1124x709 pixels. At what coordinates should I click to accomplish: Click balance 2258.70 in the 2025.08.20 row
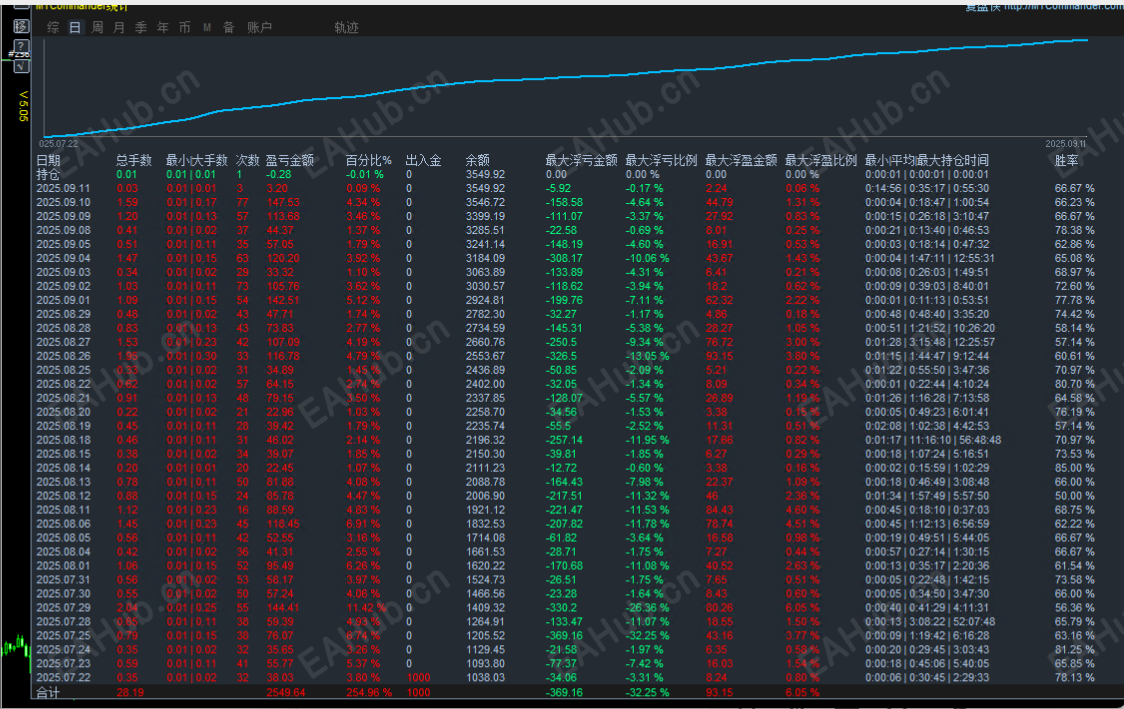click(x=485, y=412)
